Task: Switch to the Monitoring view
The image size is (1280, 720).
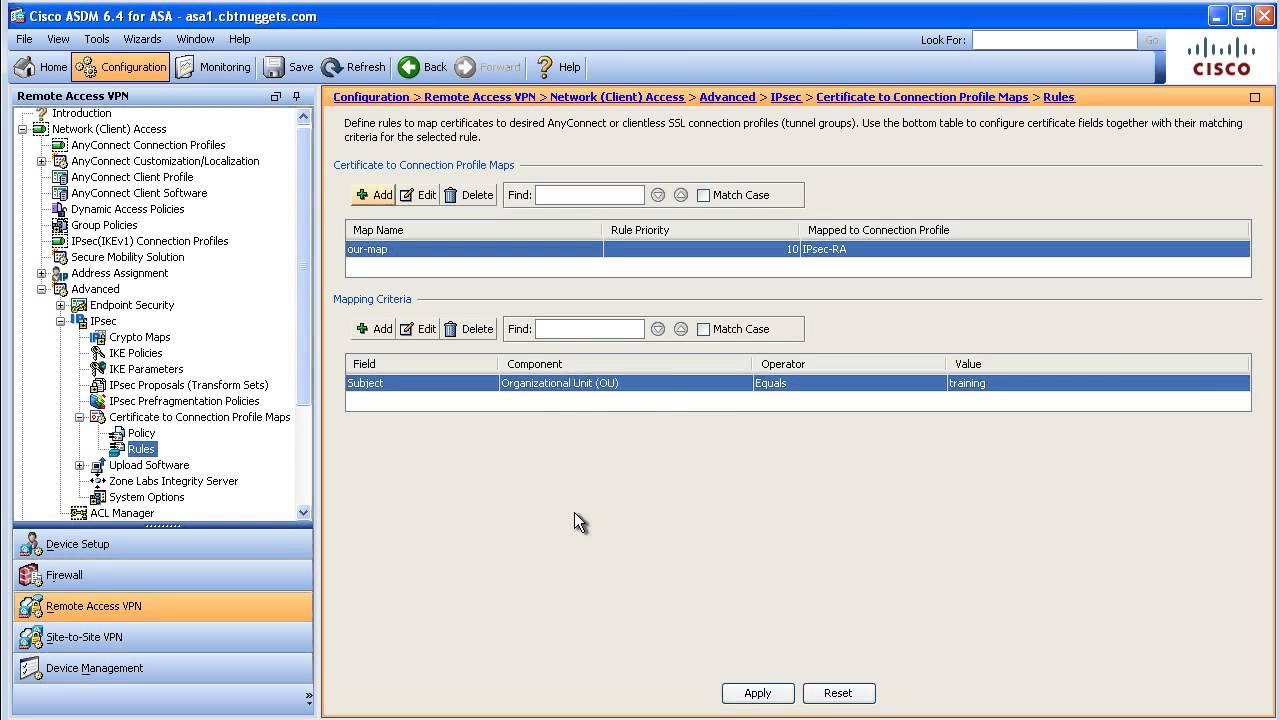Action: (x=213, y=67)
